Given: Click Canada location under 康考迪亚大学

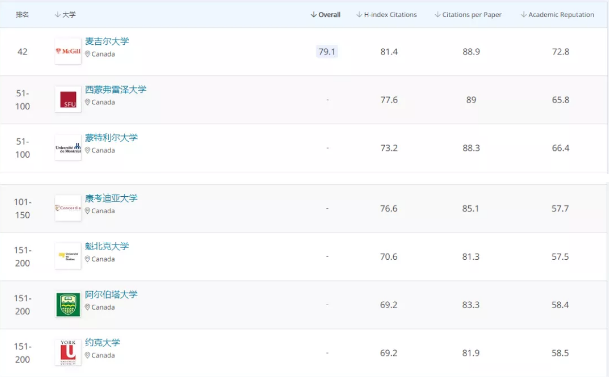Looking at the screenshot, I should pyautogui.click(x=100, y=211).
